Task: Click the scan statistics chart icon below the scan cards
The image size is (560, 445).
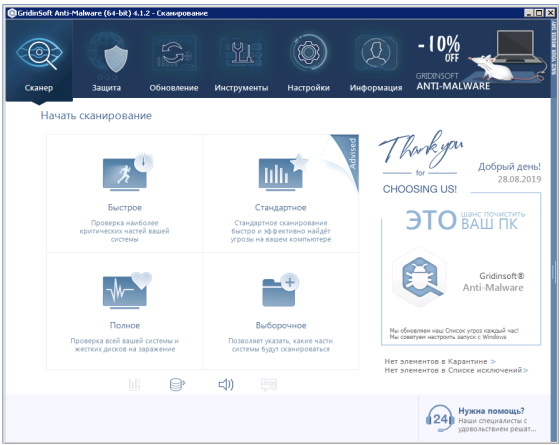Action: tap(134, 385)
